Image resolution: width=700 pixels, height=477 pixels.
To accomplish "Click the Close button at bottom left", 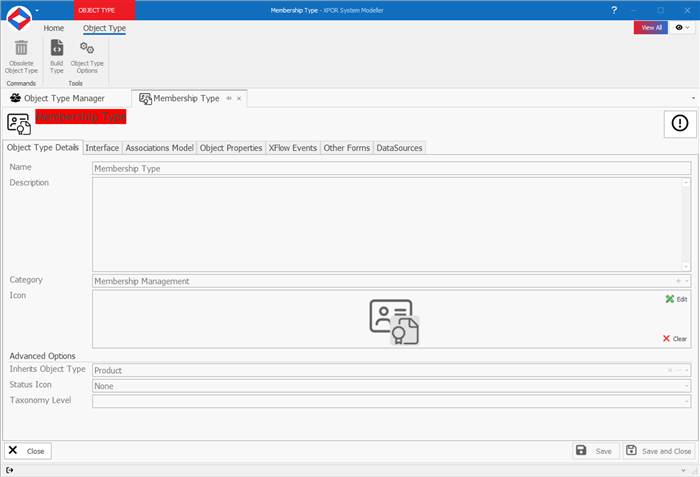I will (x=28, y=451).
